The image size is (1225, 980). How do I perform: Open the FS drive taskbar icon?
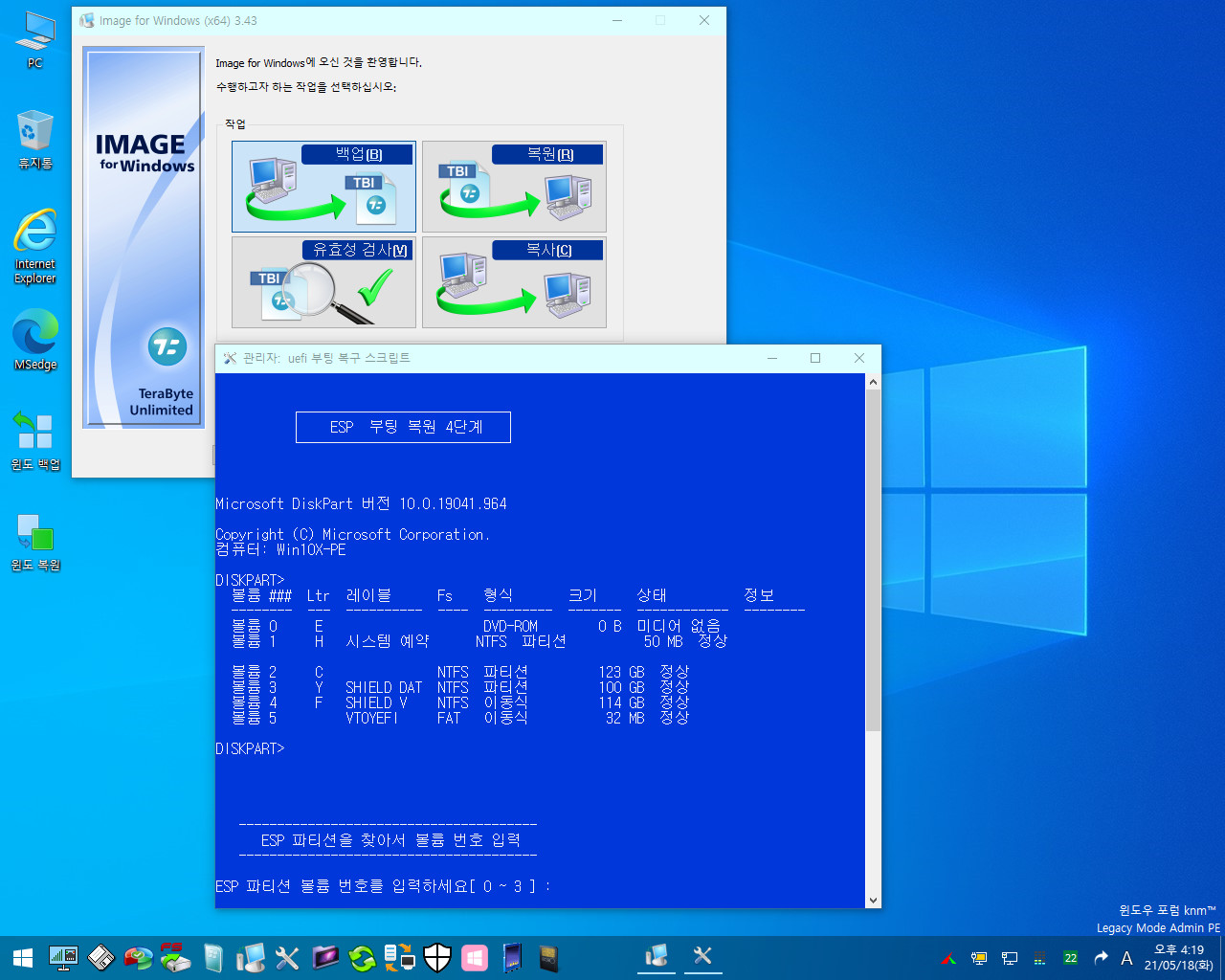pos(175,957)
